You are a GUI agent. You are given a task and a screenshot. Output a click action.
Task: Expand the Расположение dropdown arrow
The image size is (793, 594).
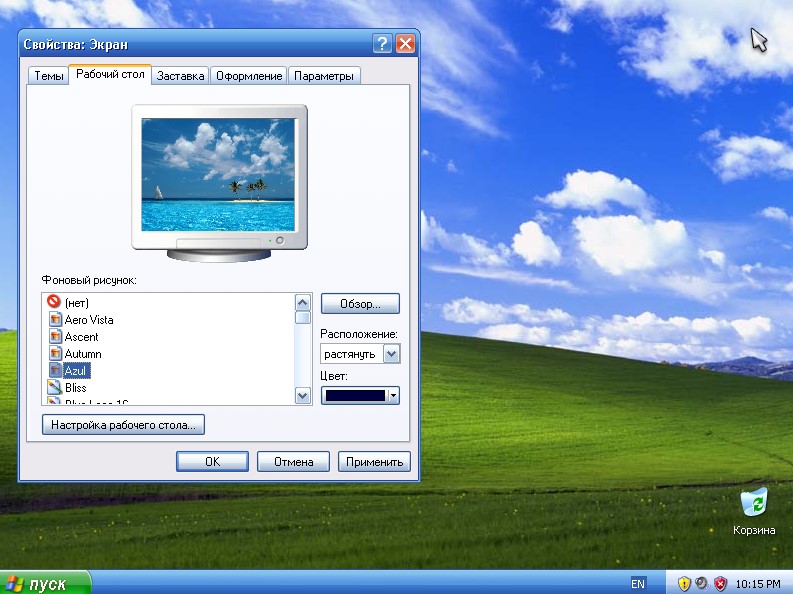pyautogui.click(x=391, y=354)
